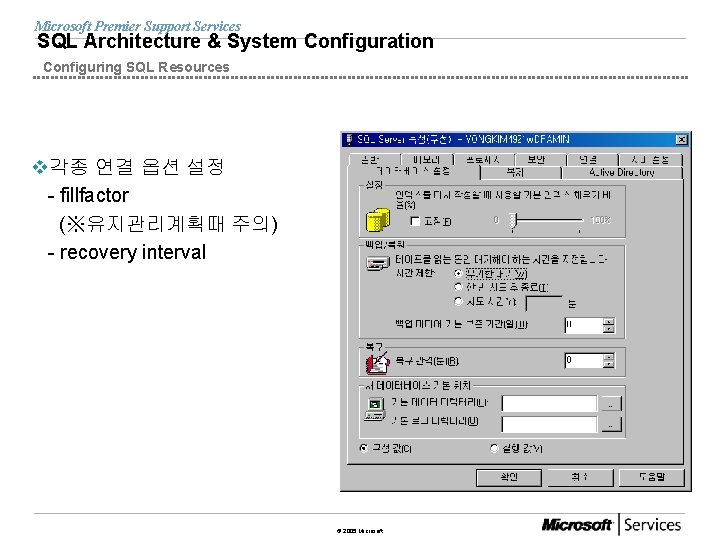Viewport: 720px width, 540px height.
Task: Open the General tab 일반
Action: tap(373, 160)
